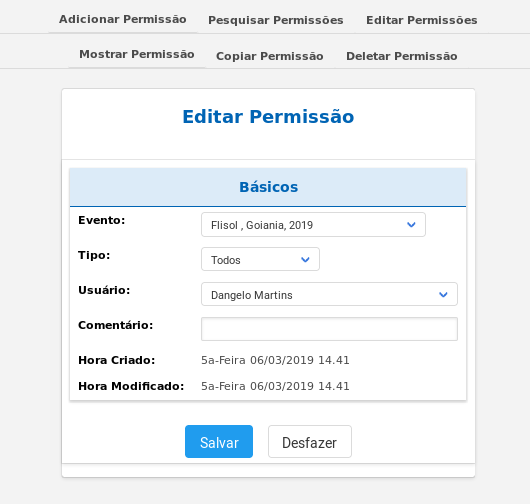Image resolution: width=530 pixels, height=504 pixels.
Task: Click the Comentário field label
Action: pos(116,325)
